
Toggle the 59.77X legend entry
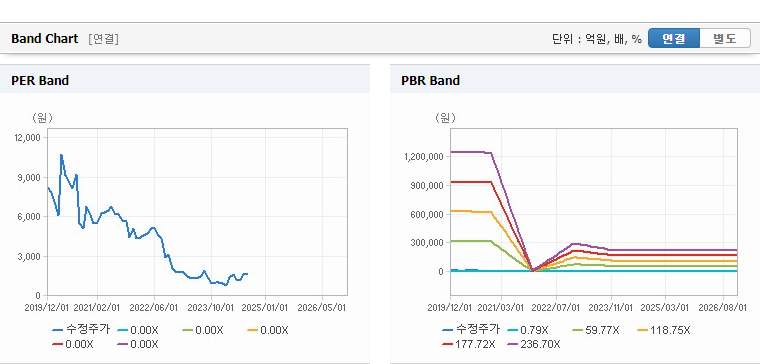click(x=596, y=330)
